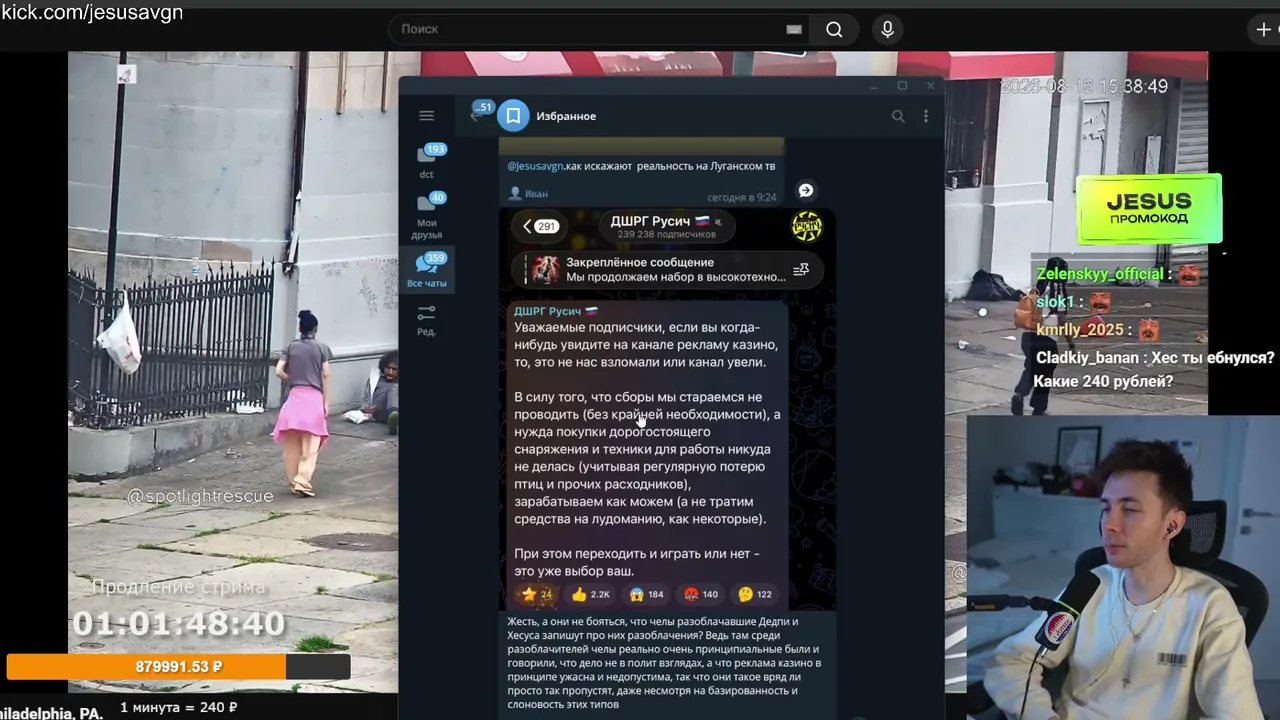Open the chat three-dot menu
Screen dimensions: 1280x720
pos(926,116)
